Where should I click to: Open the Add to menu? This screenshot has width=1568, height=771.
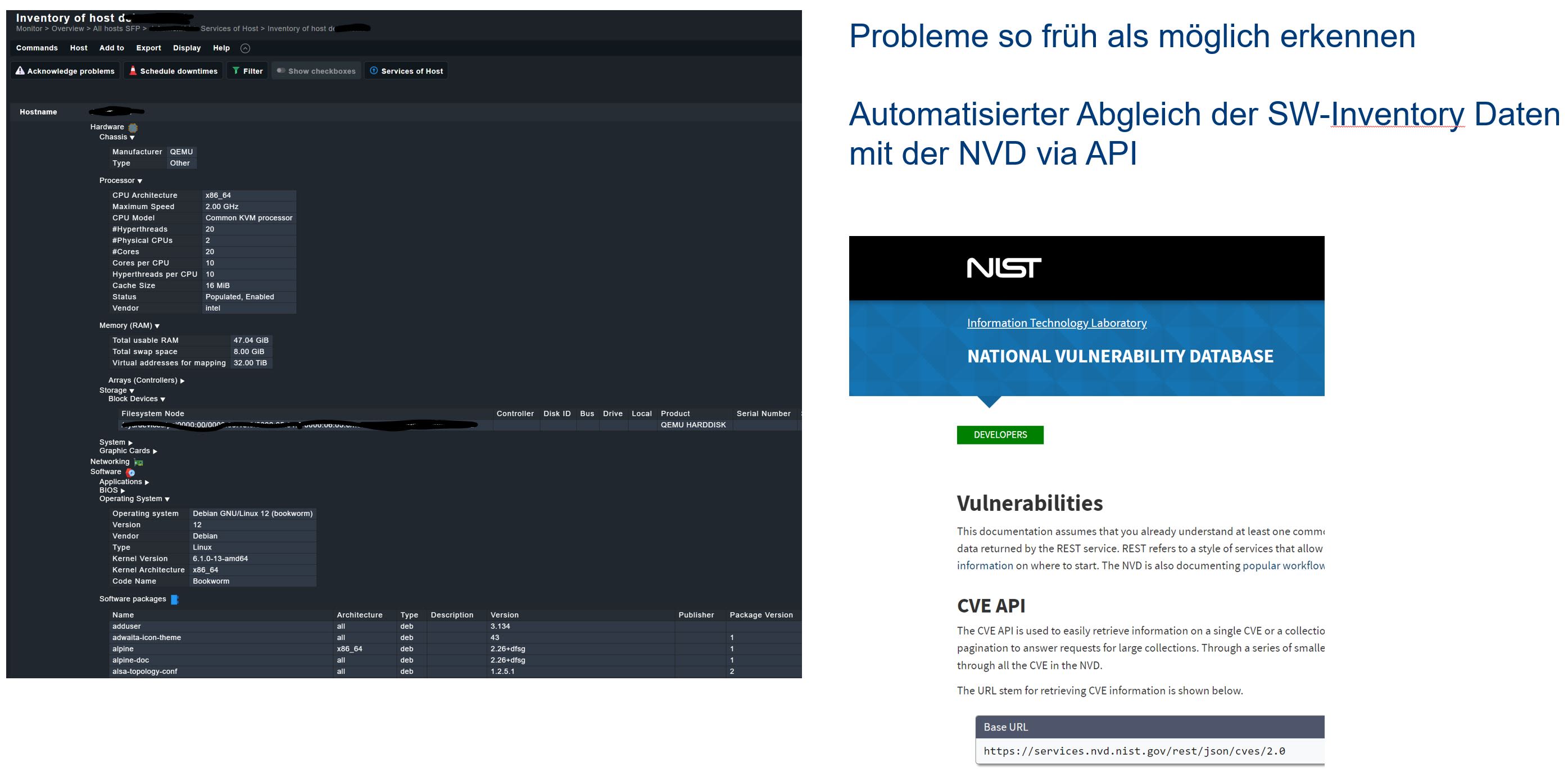111,48
